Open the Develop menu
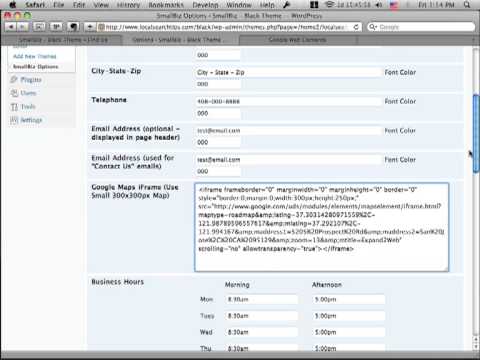Viewport: 480px width, 360px height. point(205,5)
